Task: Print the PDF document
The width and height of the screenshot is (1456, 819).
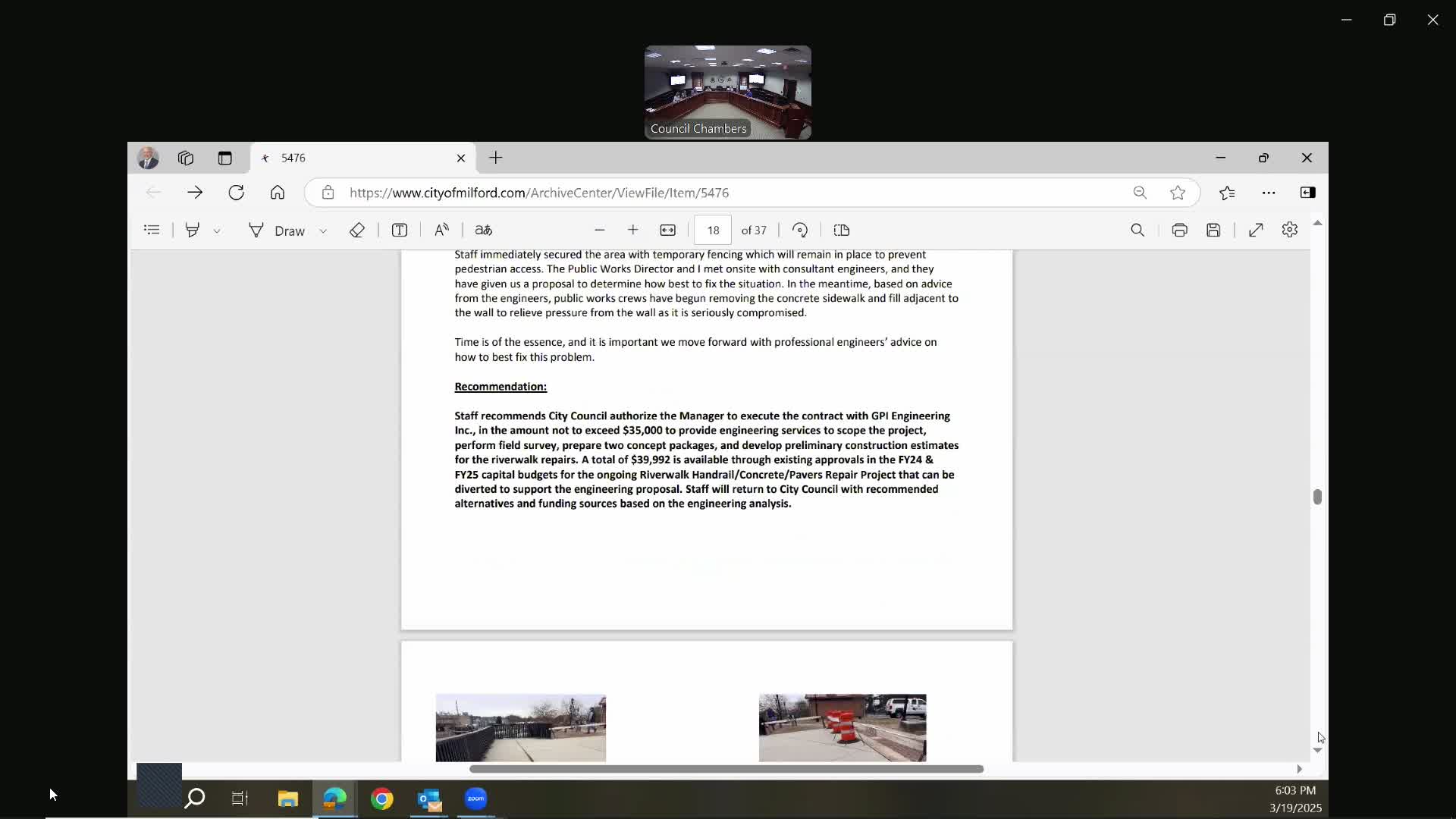Action: tap(1179, 230)
